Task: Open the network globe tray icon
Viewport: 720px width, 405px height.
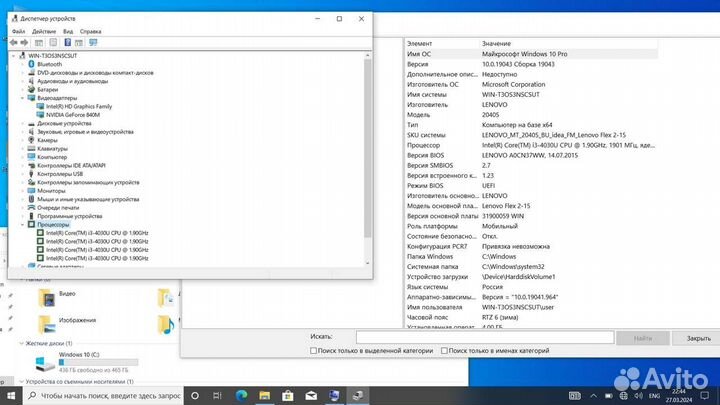Action: (x=624, y=395)
